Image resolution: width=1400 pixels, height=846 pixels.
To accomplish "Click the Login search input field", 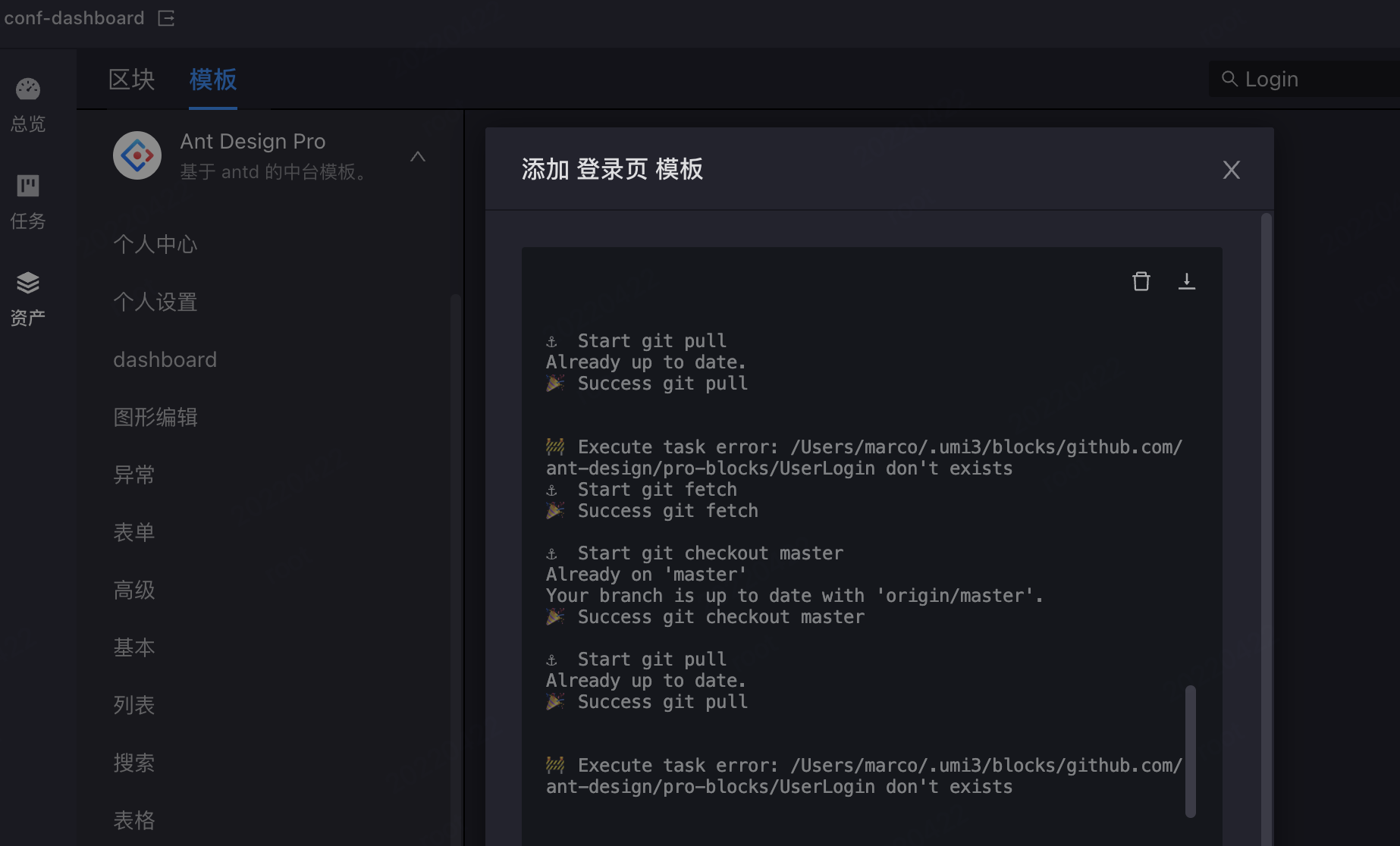I will [1304, 79].
